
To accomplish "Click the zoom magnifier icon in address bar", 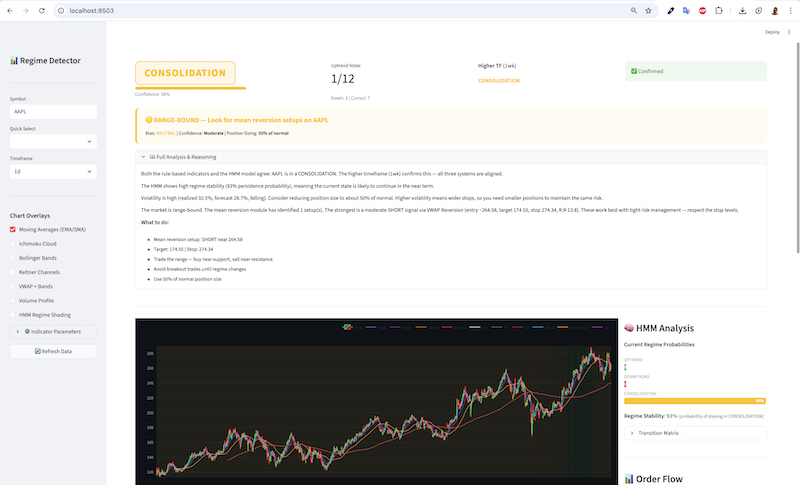I will pos(633,10).
